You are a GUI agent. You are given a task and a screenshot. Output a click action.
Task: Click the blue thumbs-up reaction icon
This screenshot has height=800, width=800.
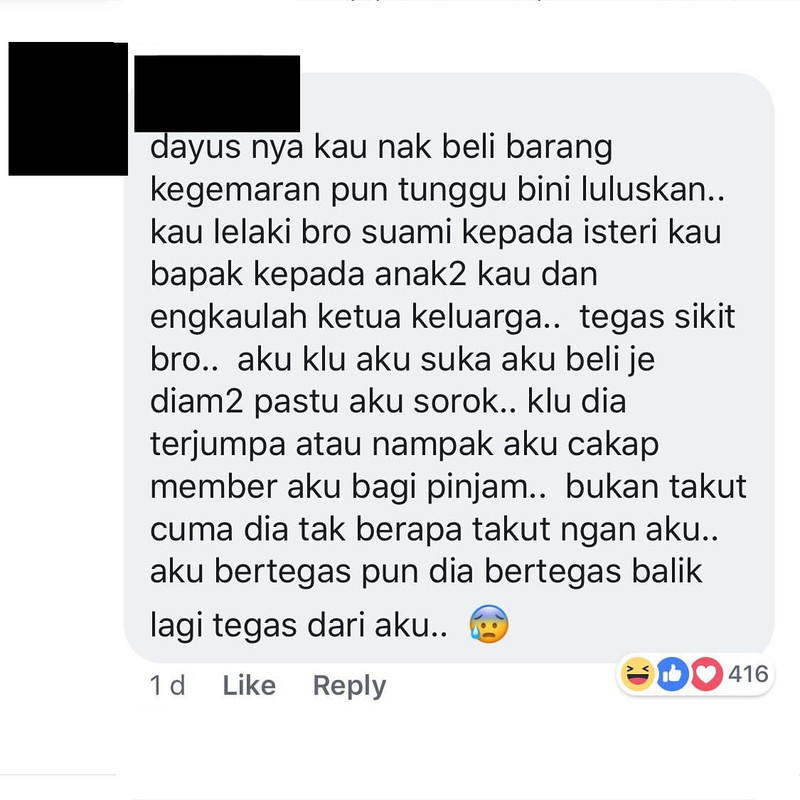click(x=672, y=674)
